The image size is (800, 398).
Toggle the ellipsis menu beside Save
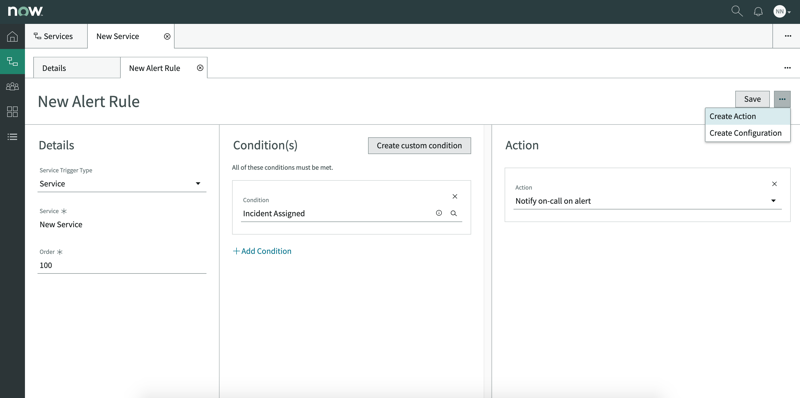(782, 99)
